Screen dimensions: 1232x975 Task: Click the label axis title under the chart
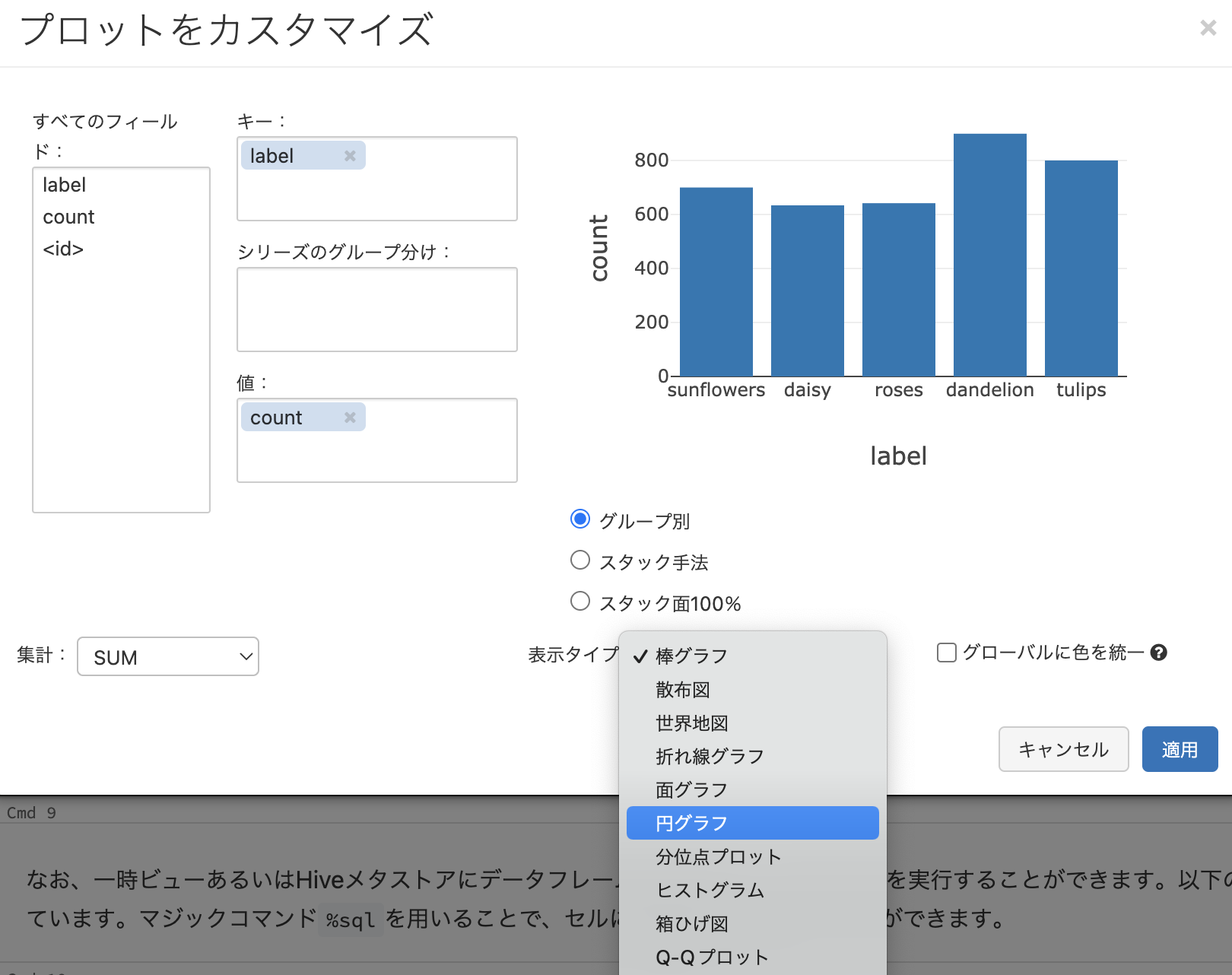898,456
